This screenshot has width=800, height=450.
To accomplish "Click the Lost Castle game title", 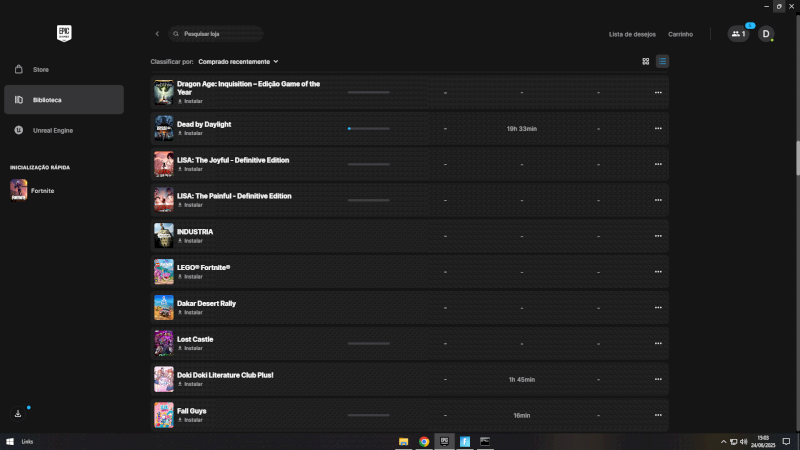I will (x=195, y=339).
